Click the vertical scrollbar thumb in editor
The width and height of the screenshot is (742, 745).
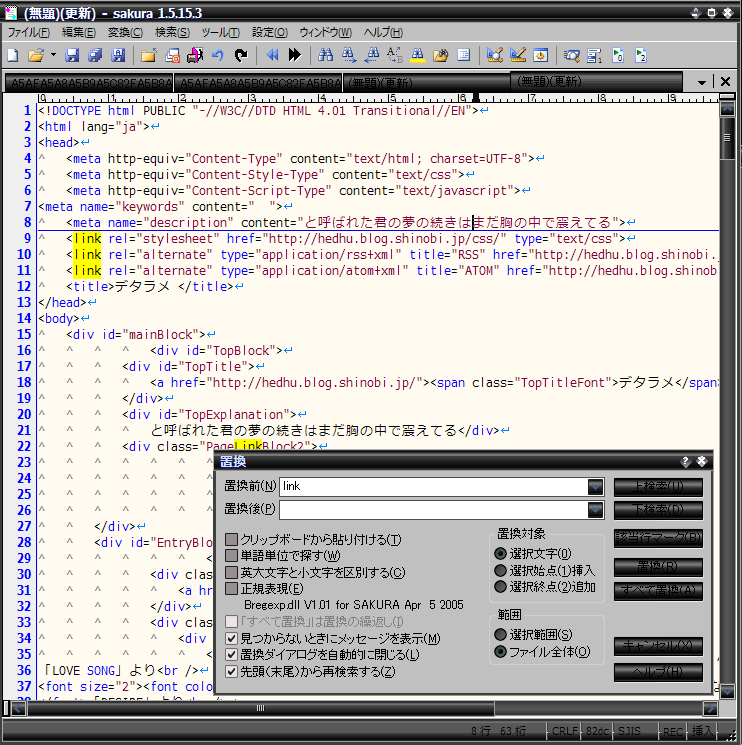[727, 138]
